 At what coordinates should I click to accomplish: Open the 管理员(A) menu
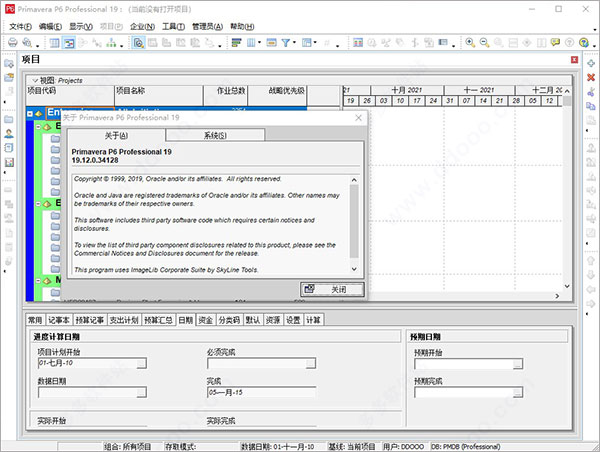click(207, 26)
